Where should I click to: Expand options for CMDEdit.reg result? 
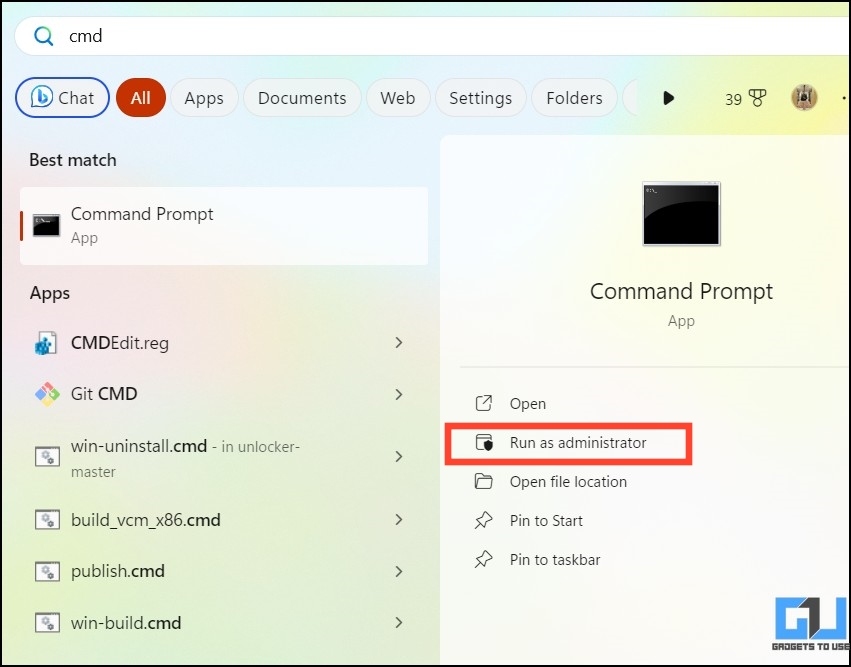pos(399,342)
